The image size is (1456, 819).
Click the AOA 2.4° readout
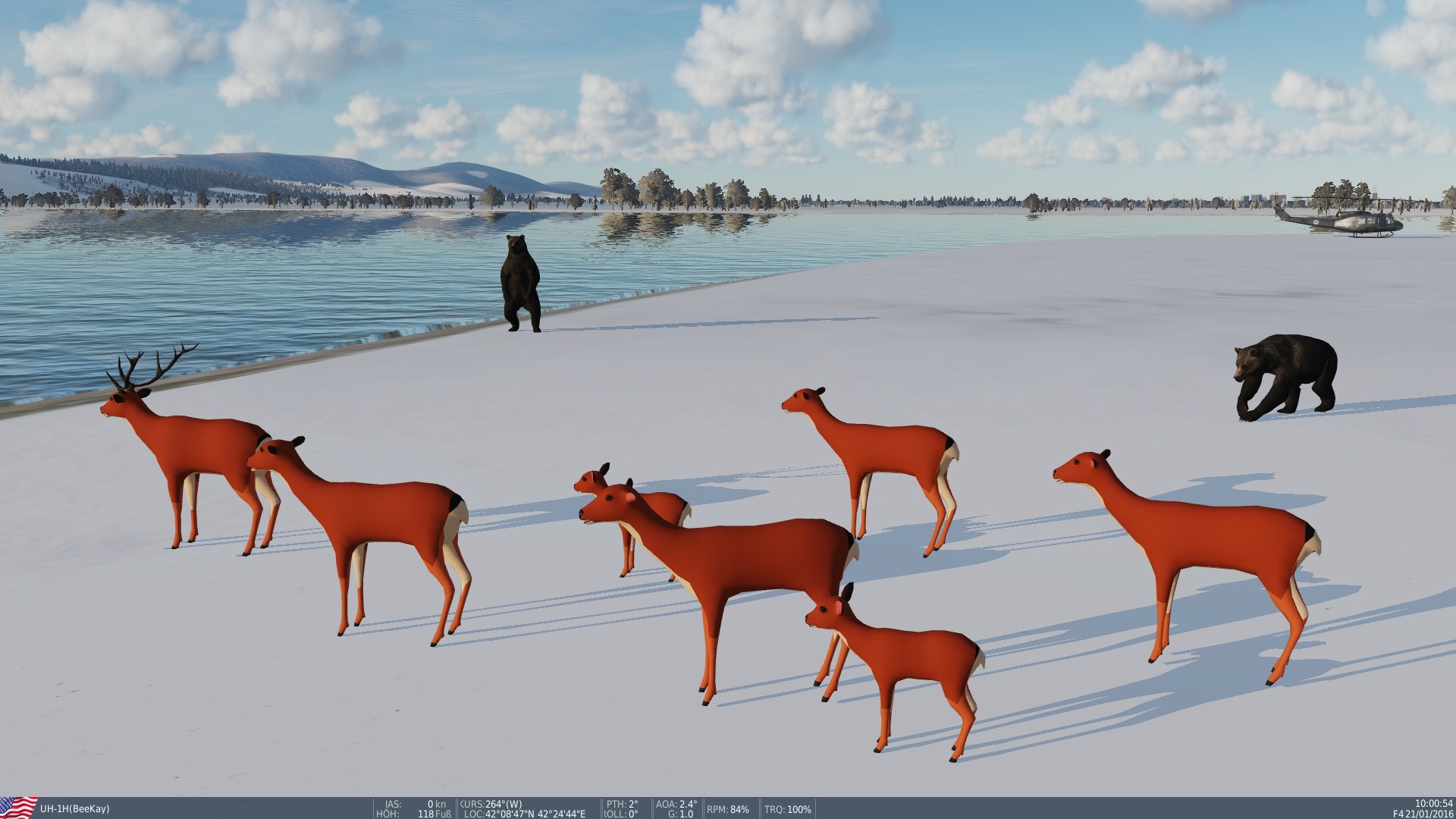point(676,804)
